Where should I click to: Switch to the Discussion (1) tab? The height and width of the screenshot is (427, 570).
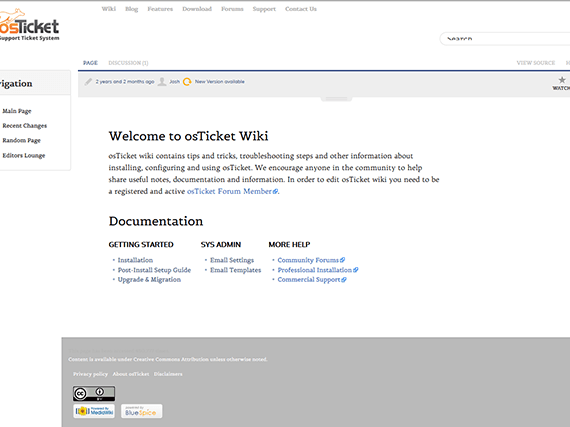[128, 63]
